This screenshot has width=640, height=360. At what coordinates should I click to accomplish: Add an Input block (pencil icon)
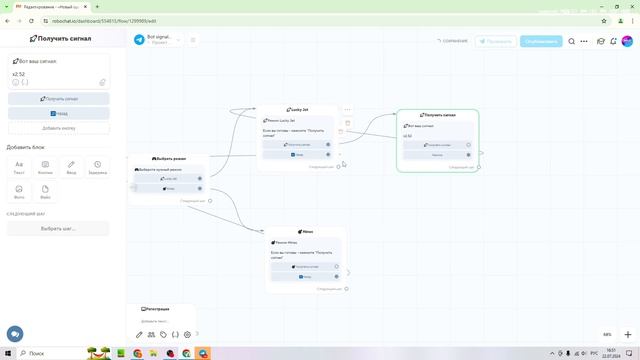(71, 167)
